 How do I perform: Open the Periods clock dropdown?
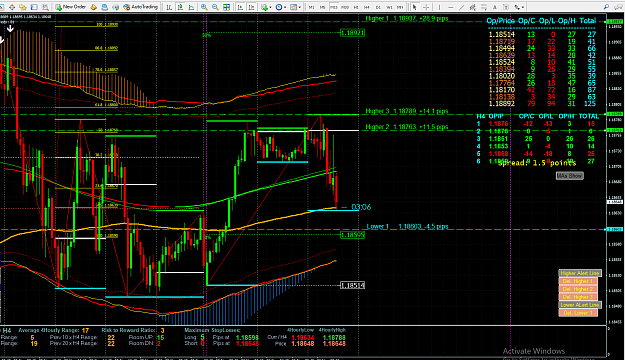point(281,7)
